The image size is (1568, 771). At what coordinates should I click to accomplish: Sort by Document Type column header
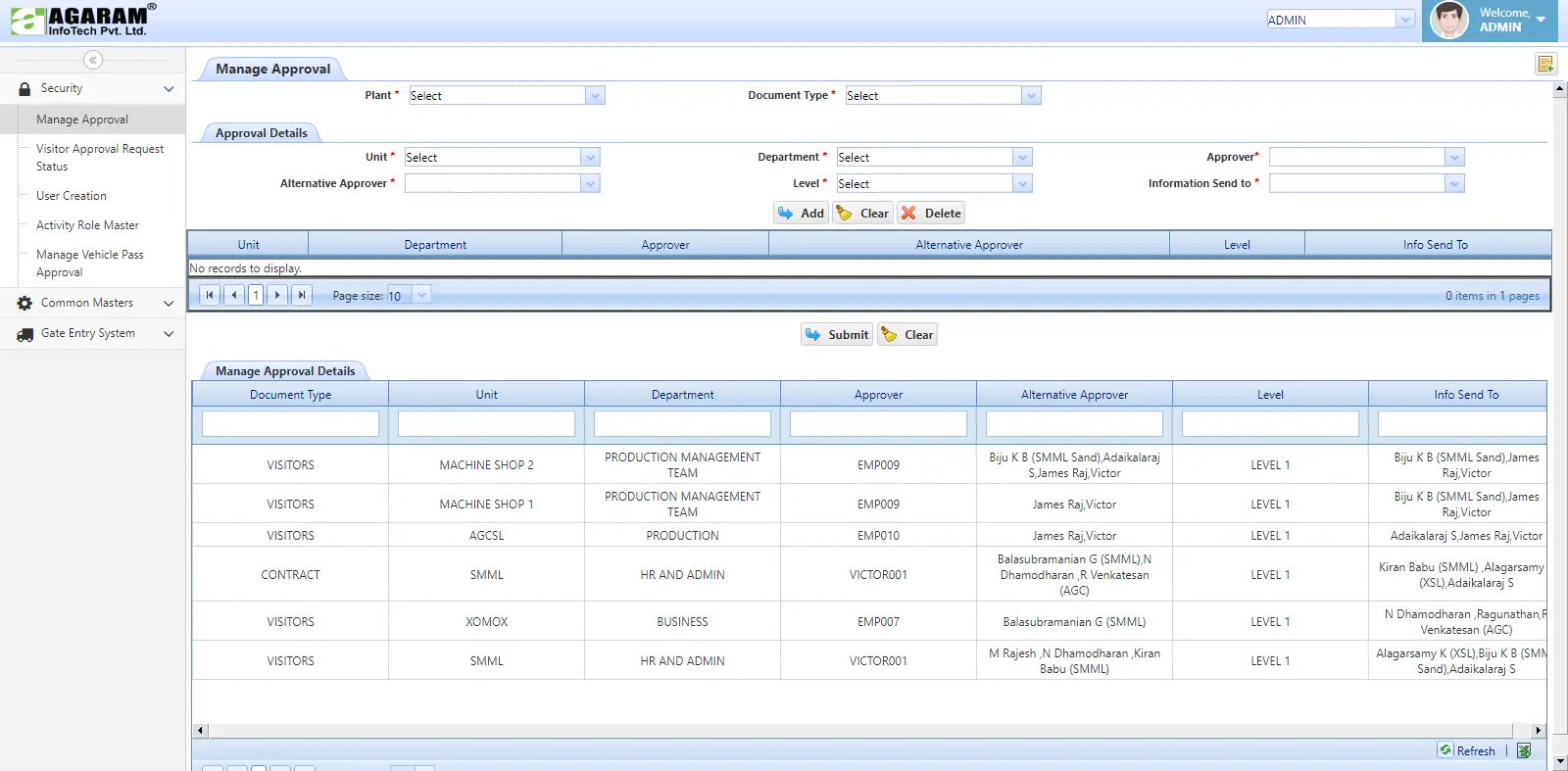coord(290,395)
